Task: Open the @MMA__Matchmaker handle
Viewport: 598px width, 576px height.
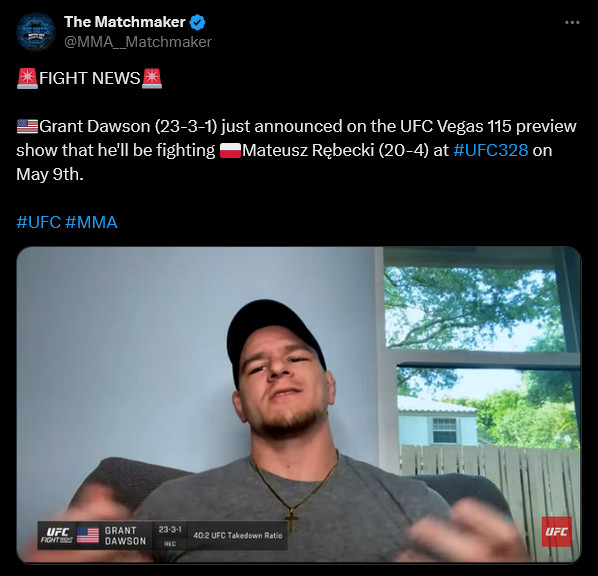Action: pyautogui.click(x=138, y=42)
